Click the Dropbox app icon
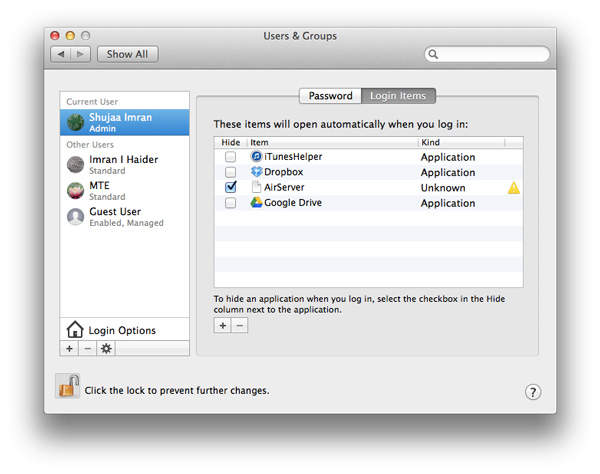 point(256,172)
